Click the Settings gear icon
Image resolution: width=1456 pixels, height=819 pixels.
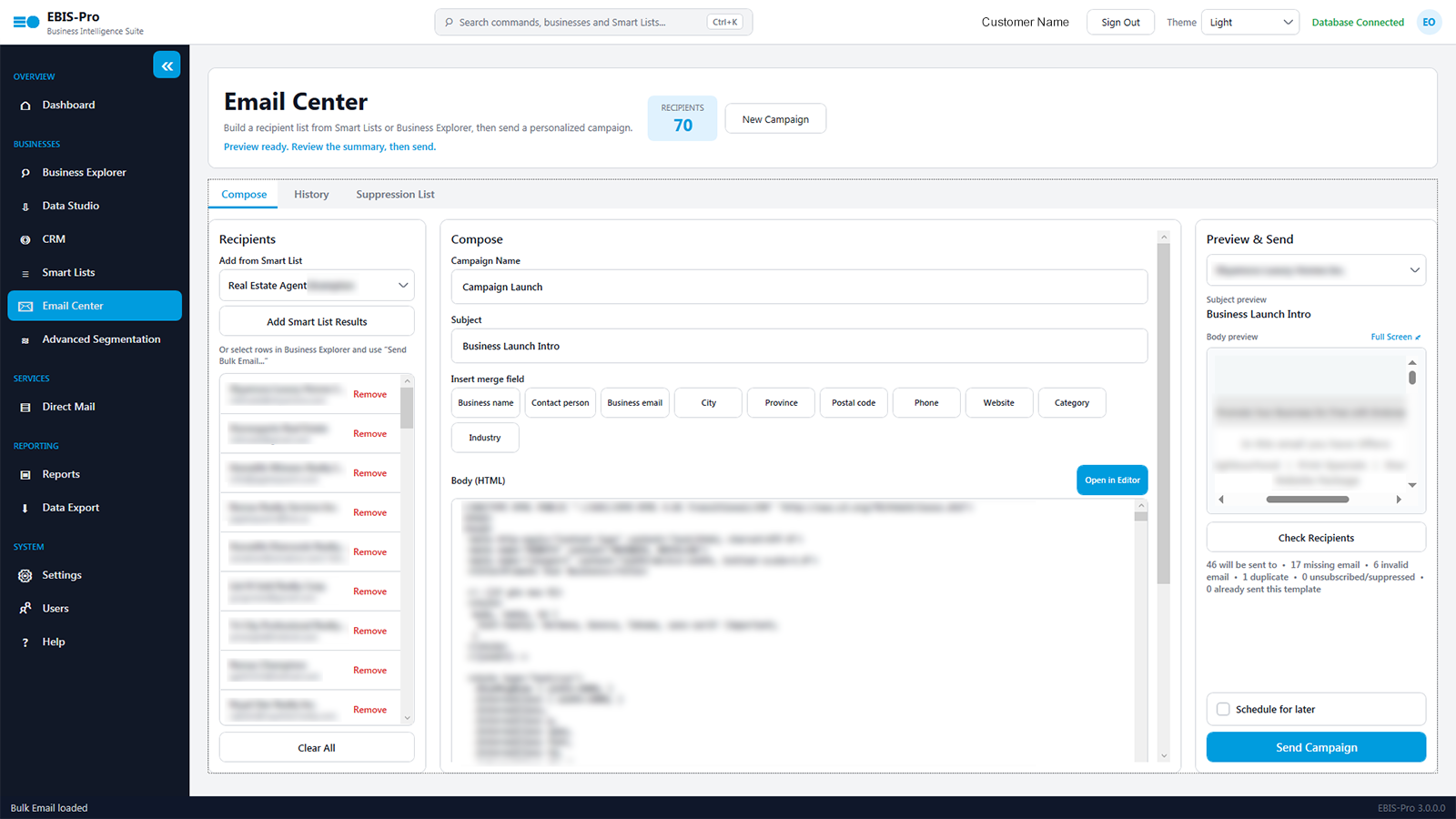pyautogui.click(x=25, y=576)
